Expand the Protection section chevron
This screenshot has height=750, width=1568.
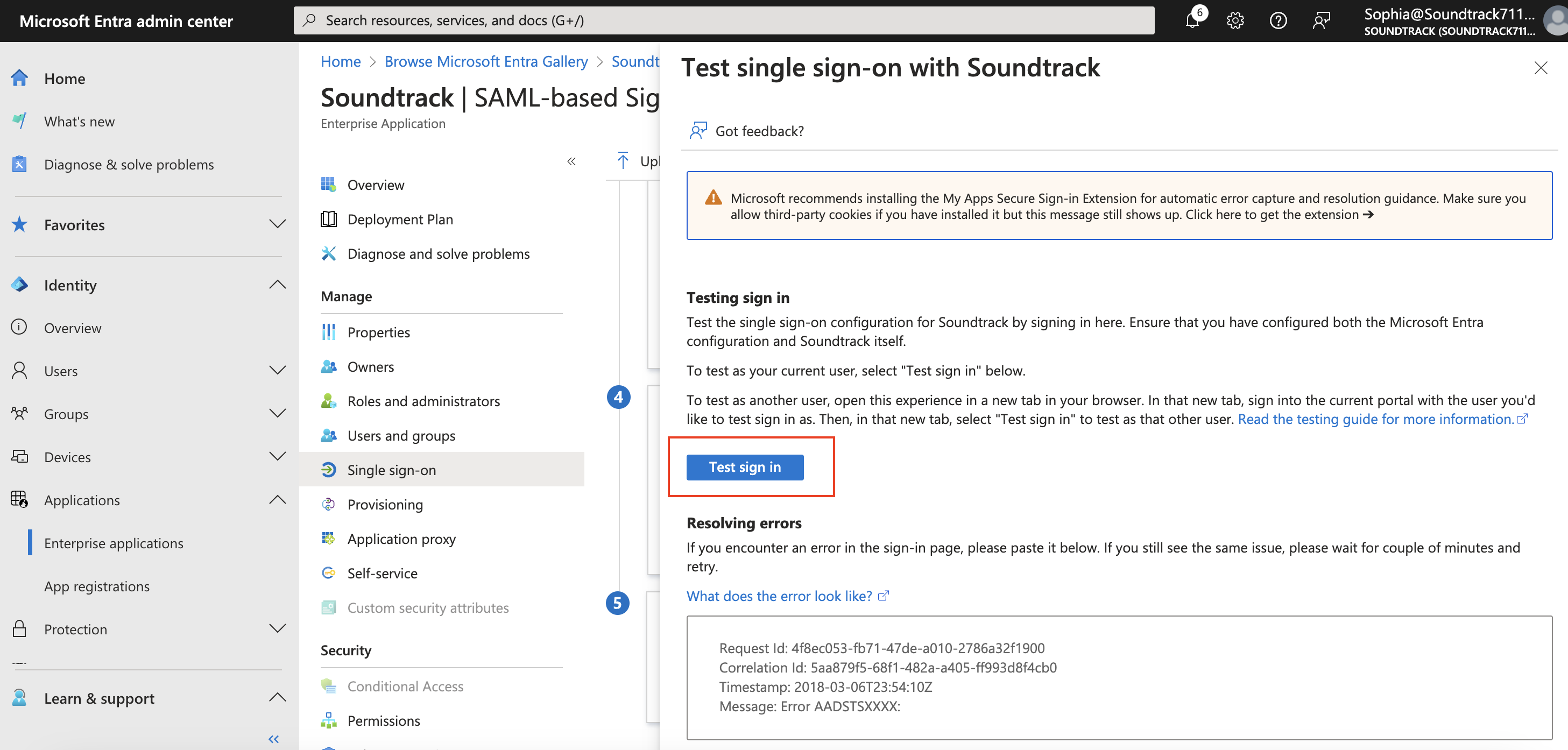tap(278, 628)
